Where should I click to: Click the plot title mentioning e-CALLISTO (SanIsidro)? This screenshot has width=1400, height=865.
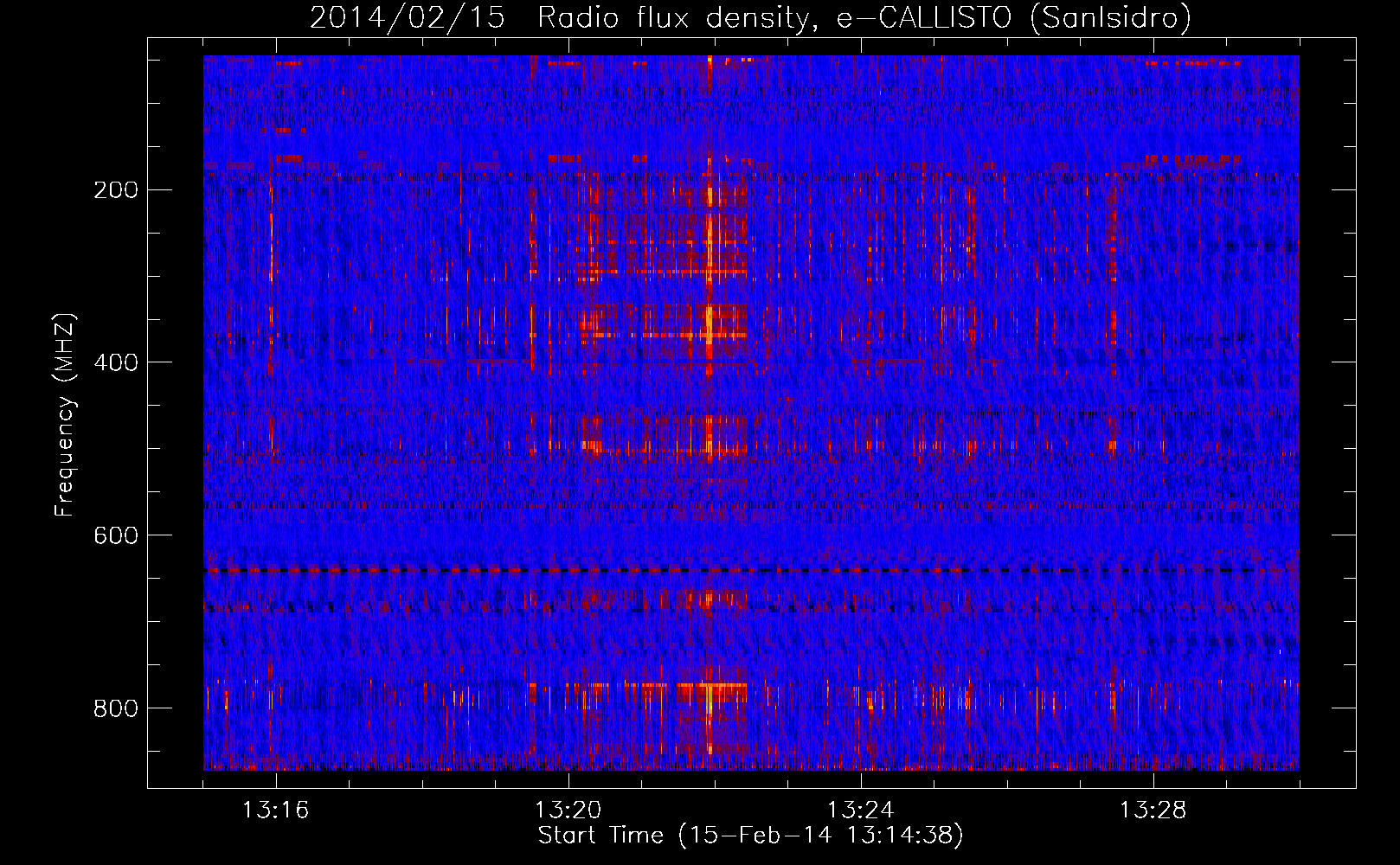tap(750, 17)
